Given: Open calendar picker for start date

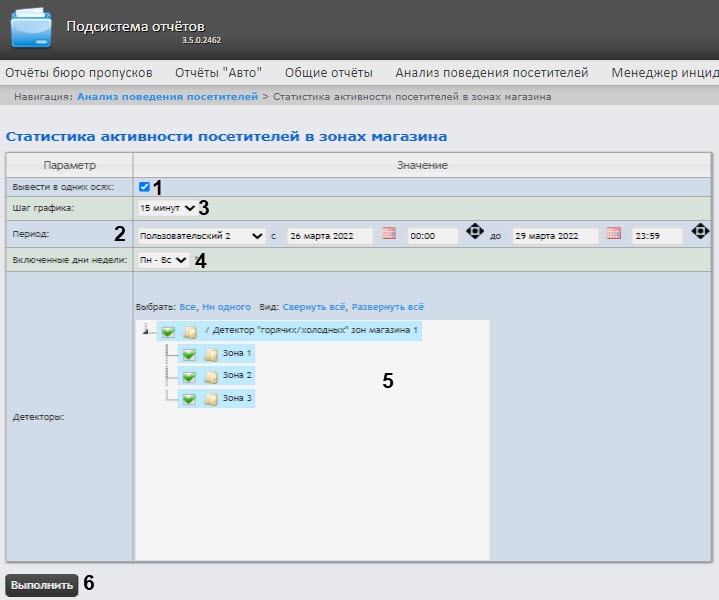Looking at the screenshot, I should [389, 234].
